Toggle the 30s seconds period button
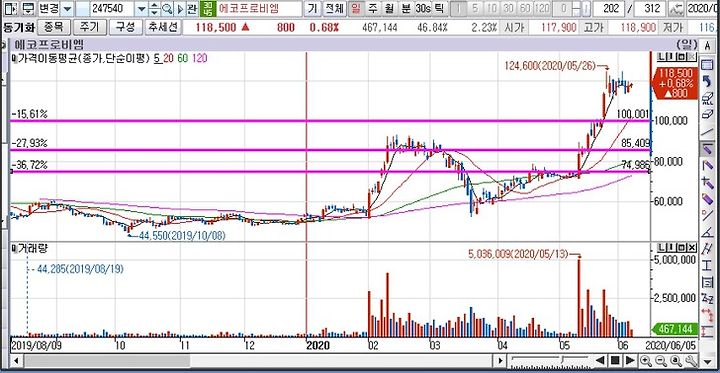720x373 pixels. [x=423, y=8]
